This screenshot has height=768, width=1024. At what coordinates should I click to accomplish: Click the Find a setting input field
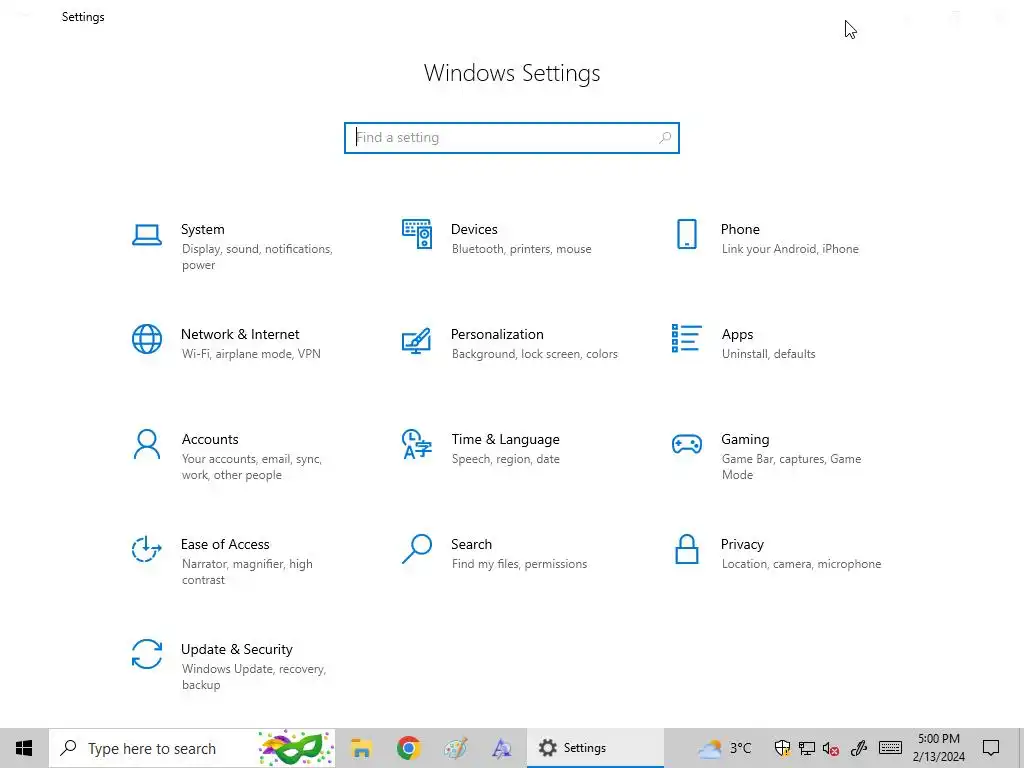[x=511, y=138]
